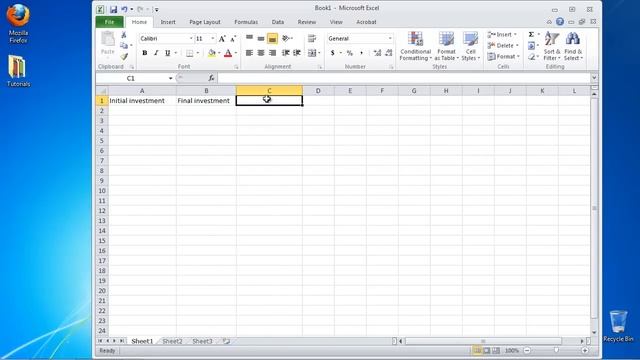Click Merge & Center icon
This screenshot has height=360, width=640.
pos(312,53)
